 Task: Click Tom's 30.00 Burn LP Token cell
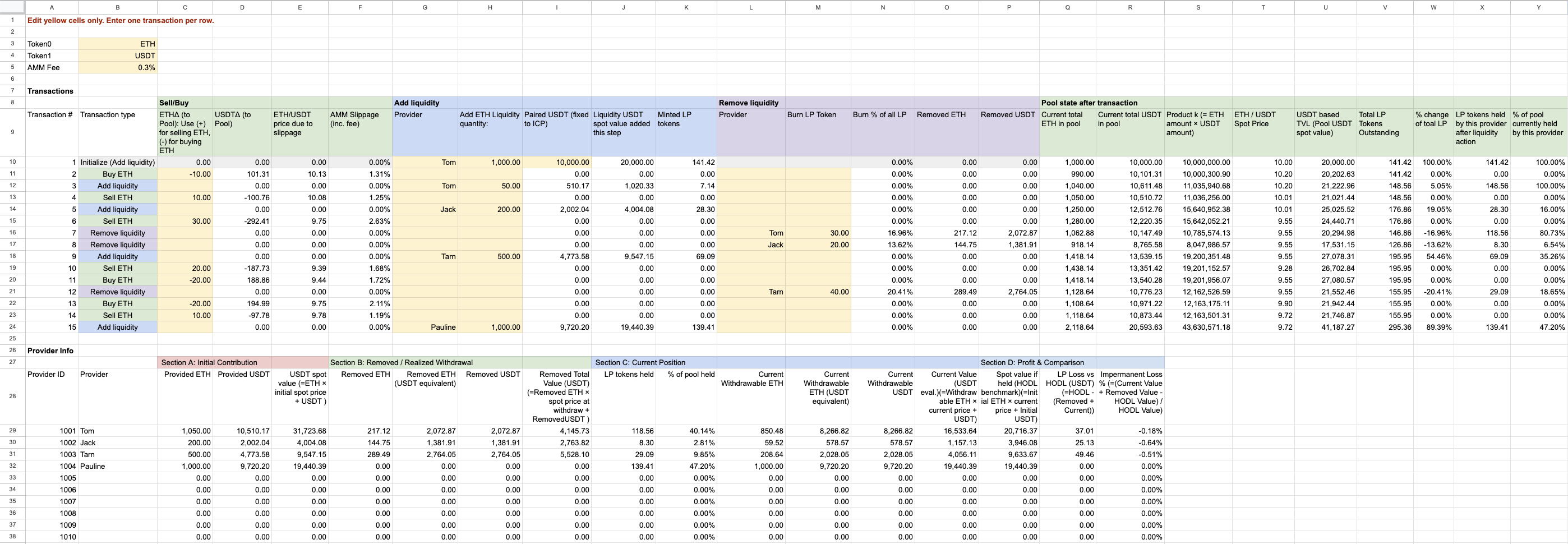(818, 233)
